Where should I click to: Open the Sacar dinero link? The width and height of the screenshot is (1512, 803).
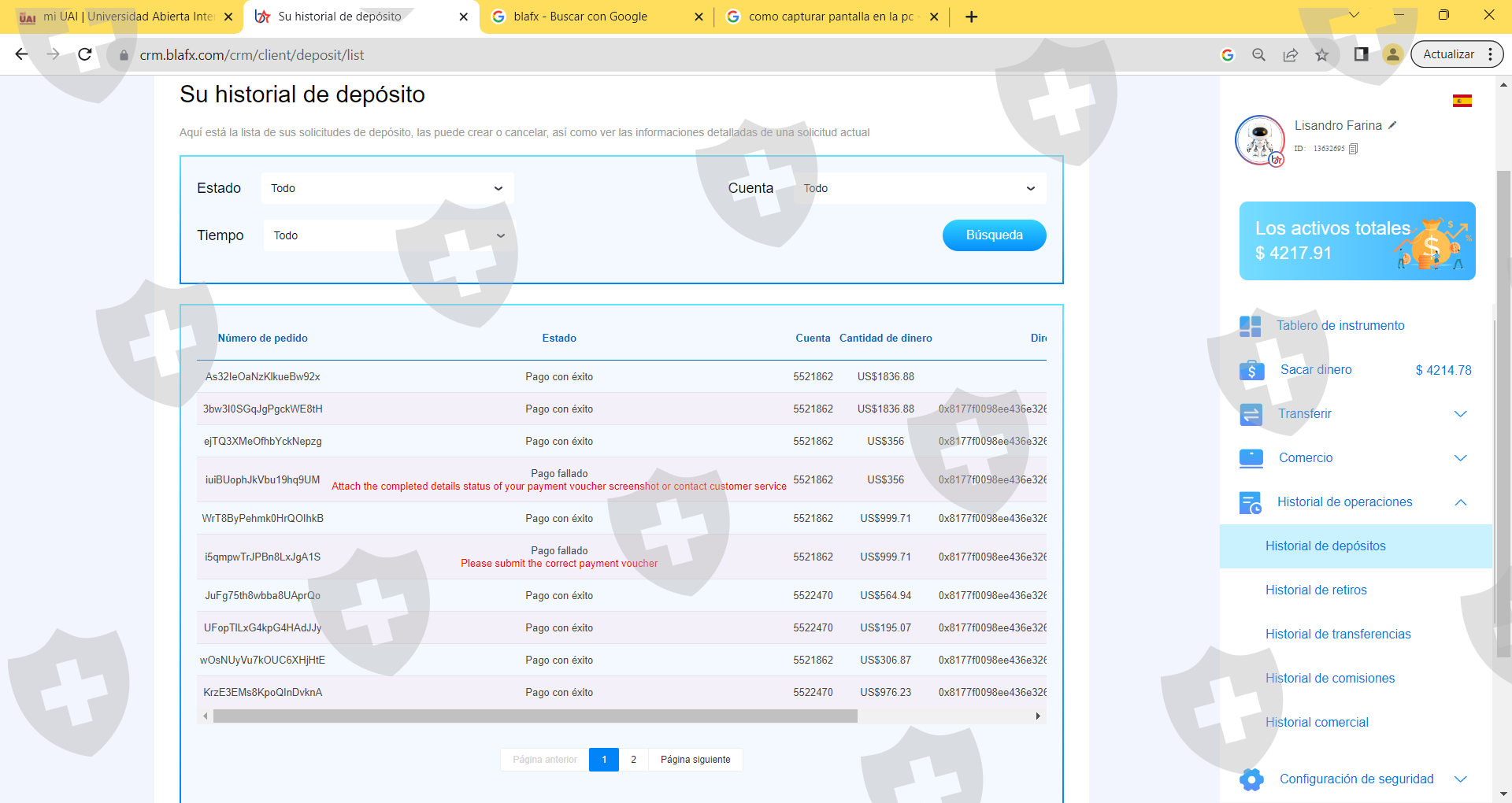[x=1315, y=370]
